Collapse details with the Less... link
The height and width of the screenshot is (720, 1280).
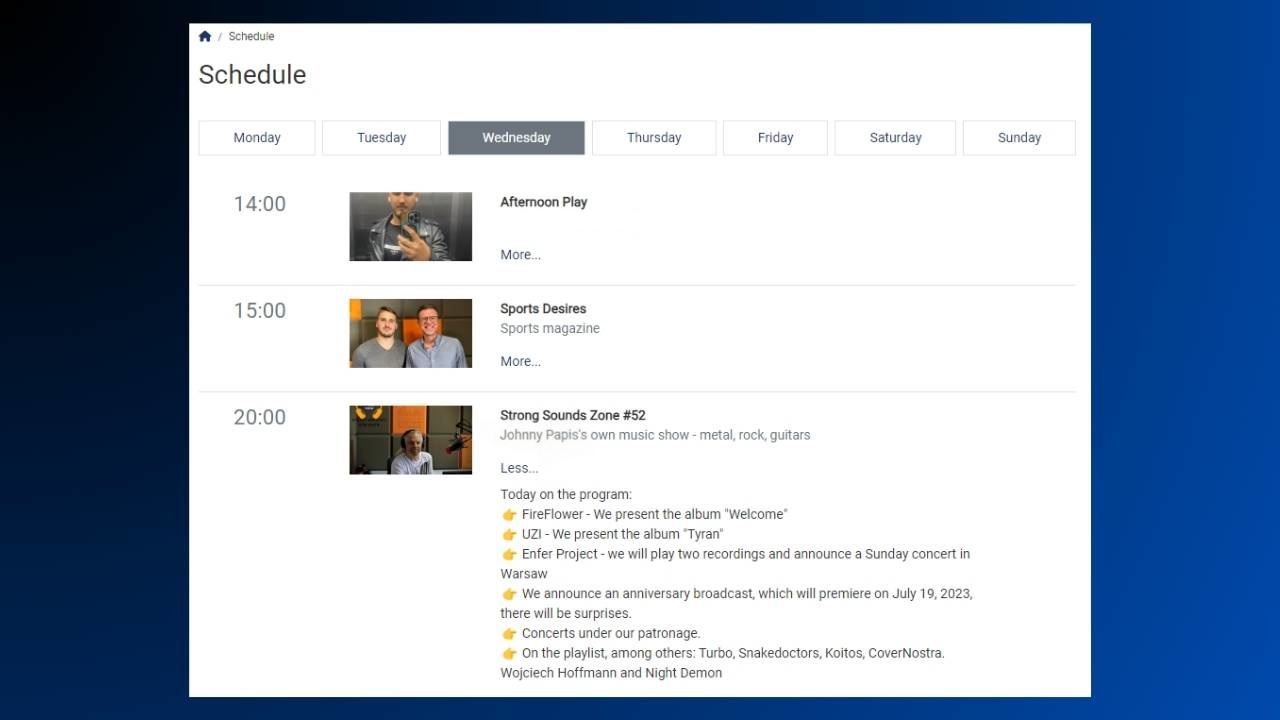[519, 468]
